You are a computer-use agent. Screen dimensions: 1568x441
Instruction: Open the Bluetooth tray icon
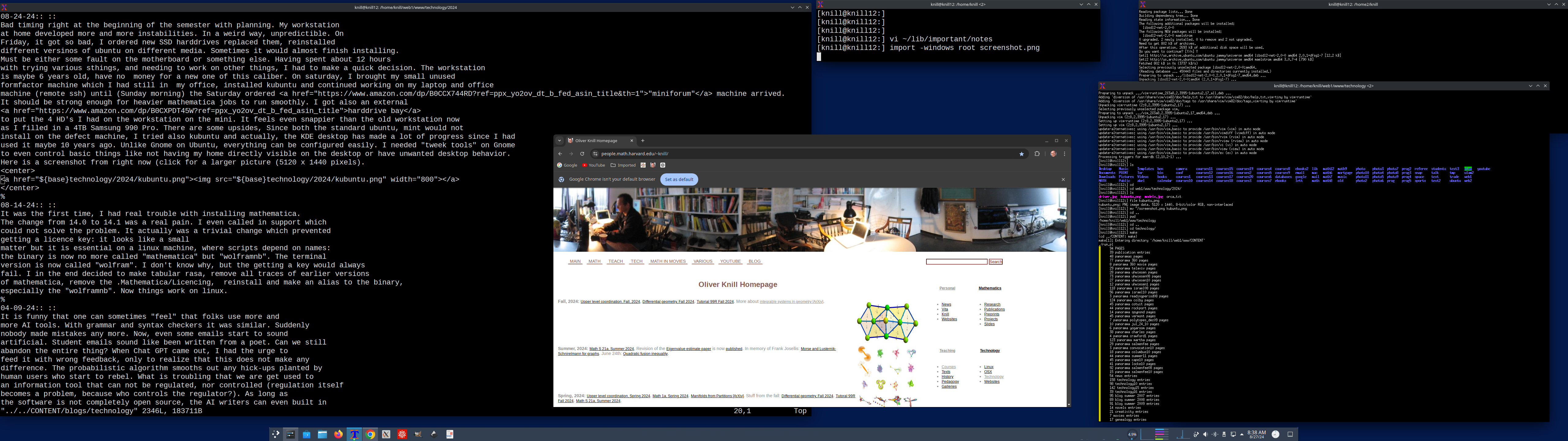click(1215, 434)
